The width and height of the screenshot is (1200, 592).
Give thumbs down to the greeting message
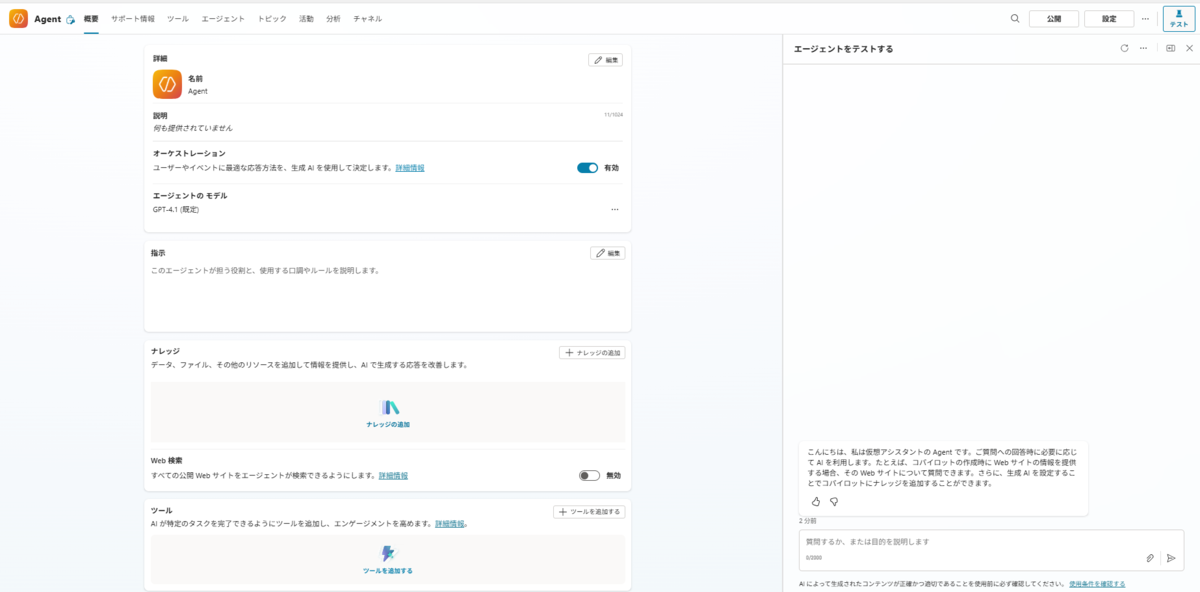(x=834, y=501)
